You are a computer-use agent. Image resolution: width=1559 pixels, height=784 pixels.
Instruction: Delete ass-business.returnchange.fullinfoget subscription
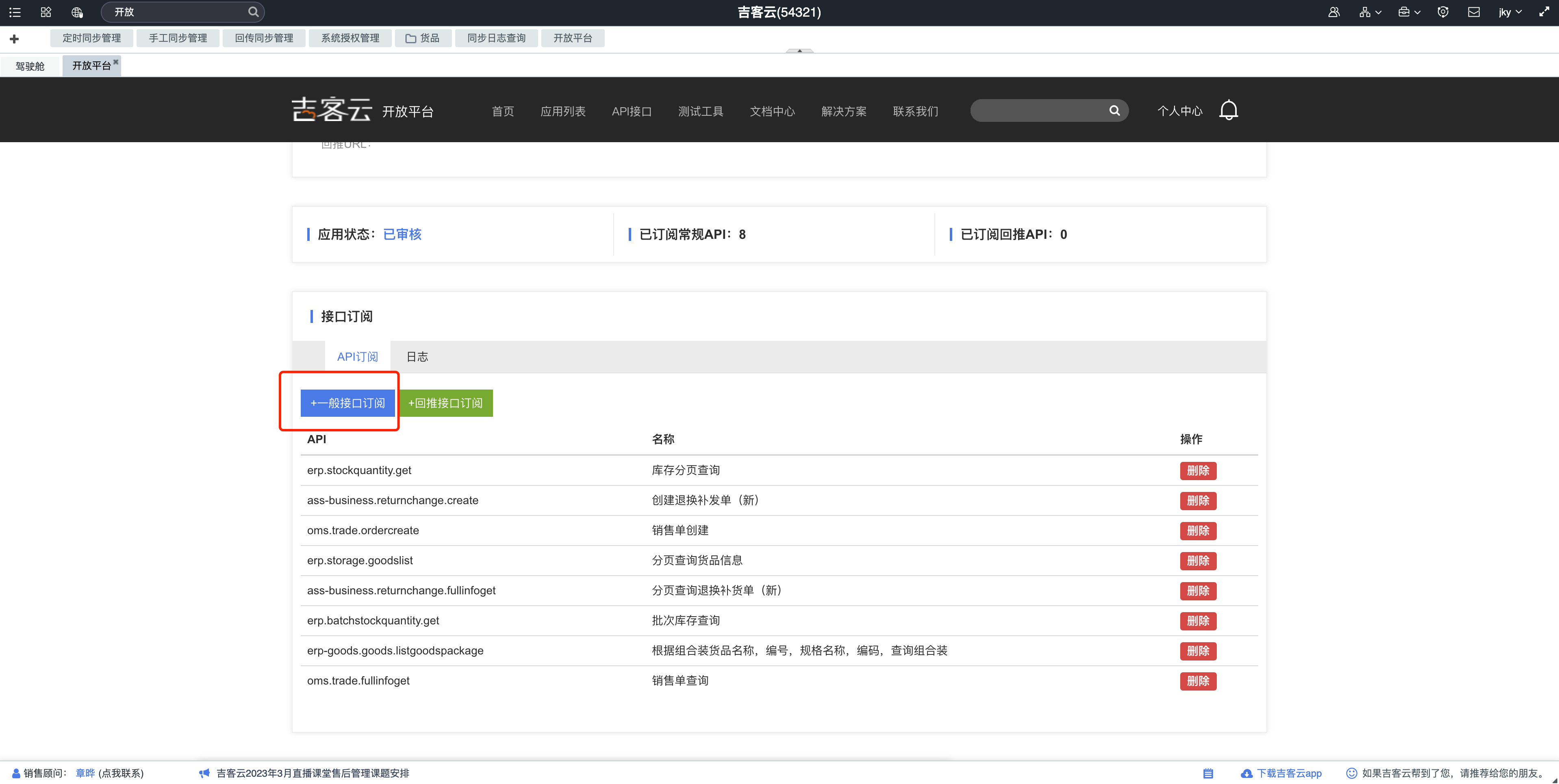(x=1198, y=591)
